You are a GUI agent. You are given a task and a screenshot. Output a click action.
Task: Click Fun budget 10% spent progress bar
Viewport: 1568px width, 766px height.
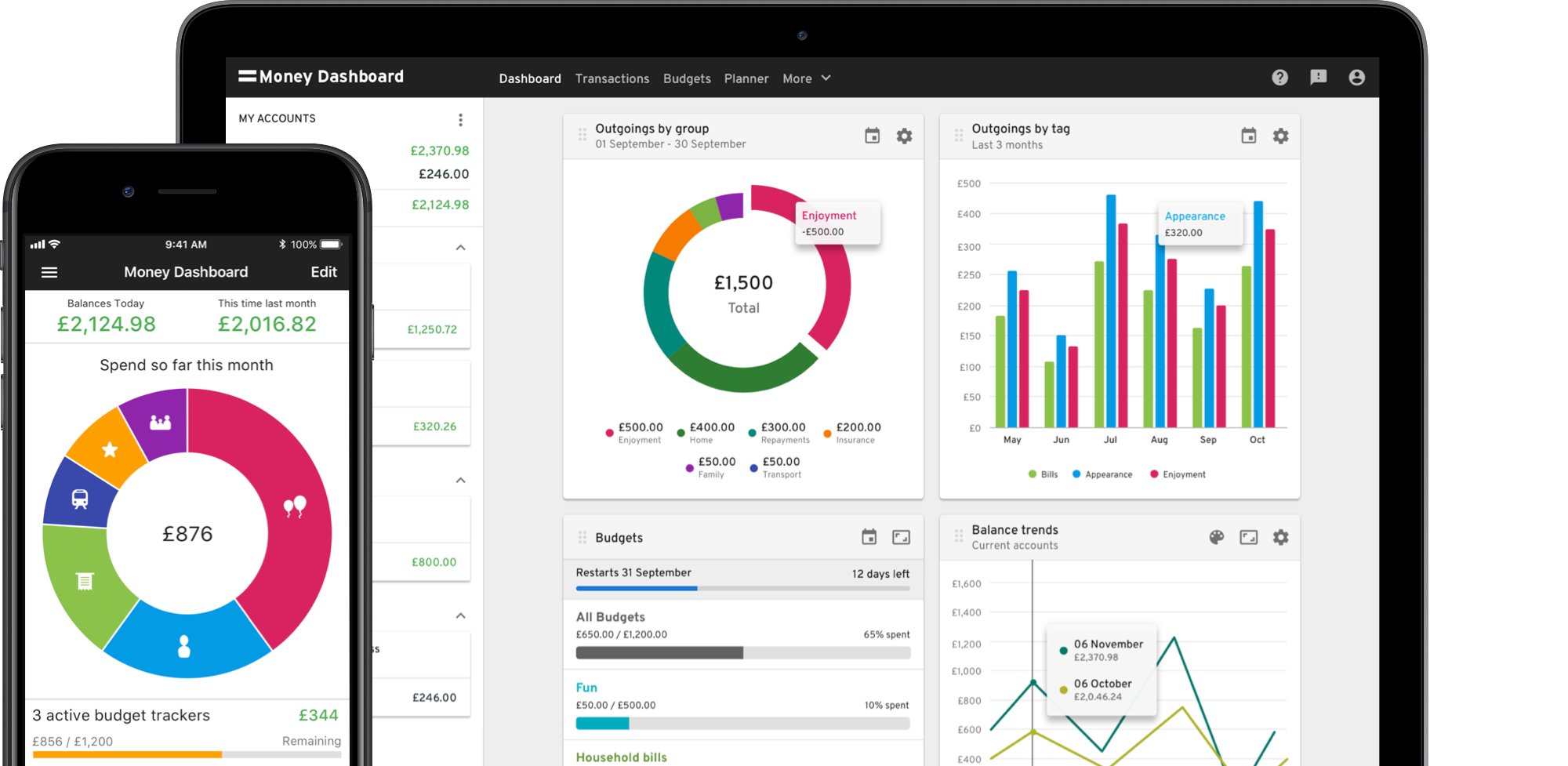[x=743, y=723]
